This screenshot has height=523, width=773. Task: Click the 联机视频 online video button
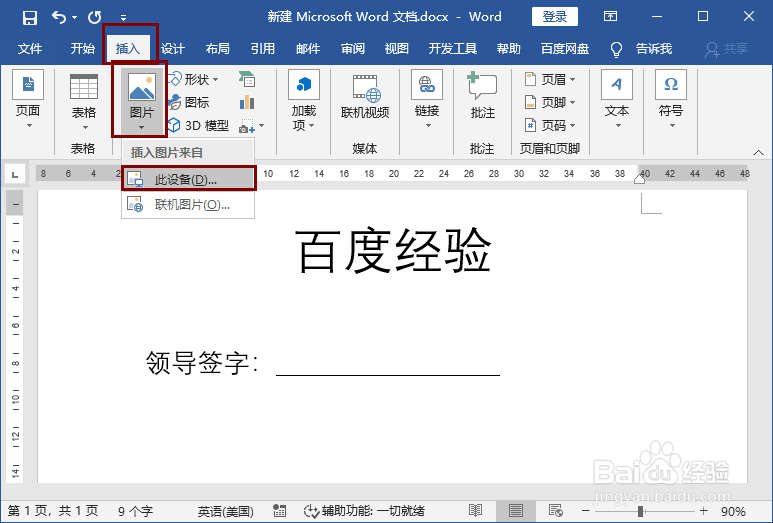point(365,98)
